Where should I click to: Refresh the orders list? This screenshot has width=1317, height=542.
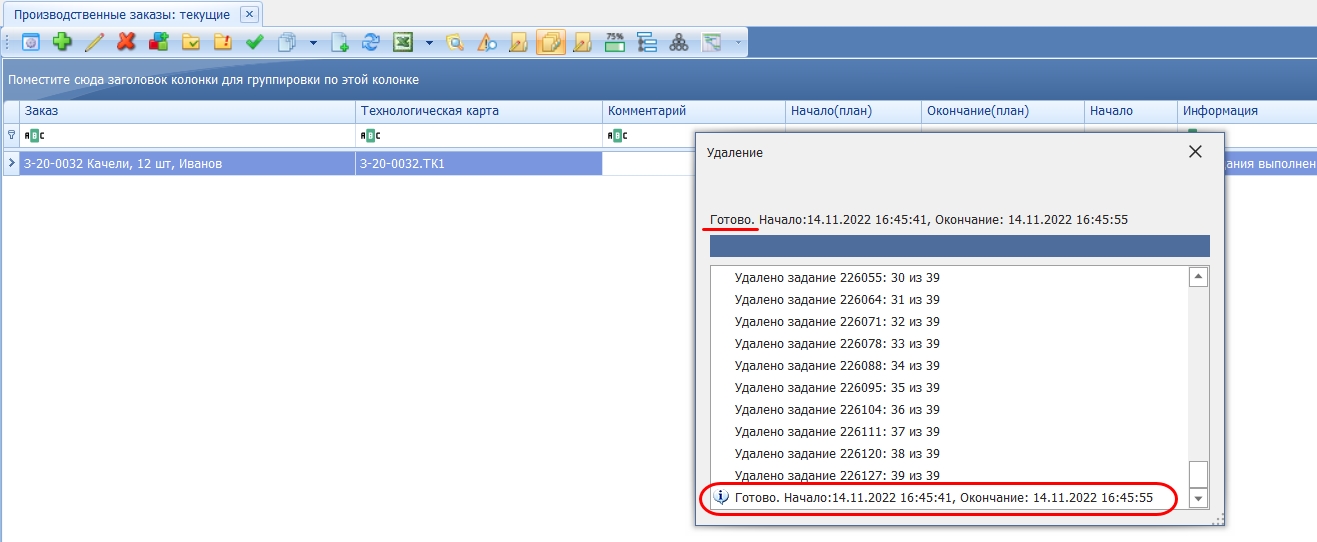(x=370, y=42)
